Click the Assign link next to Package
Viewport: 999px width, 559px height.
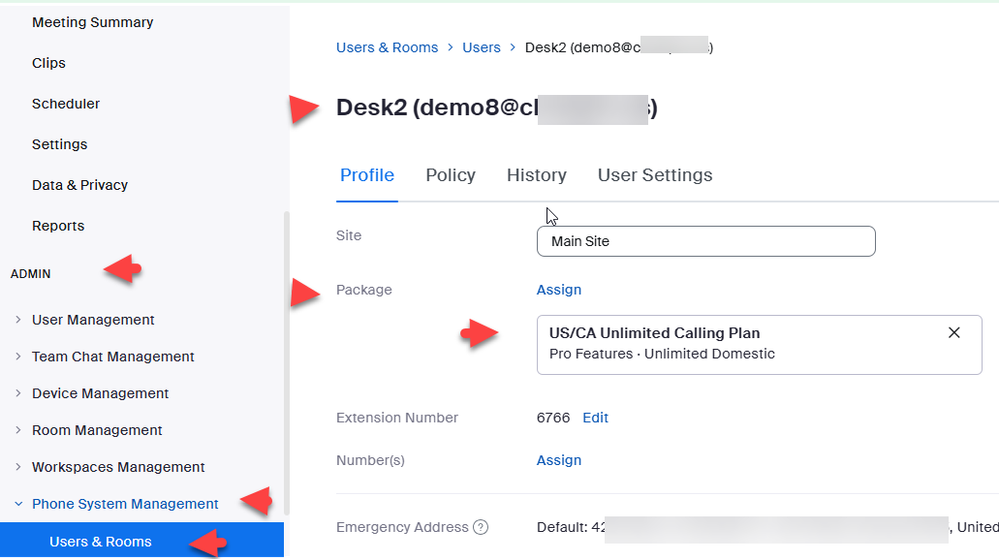pos(559,290)
